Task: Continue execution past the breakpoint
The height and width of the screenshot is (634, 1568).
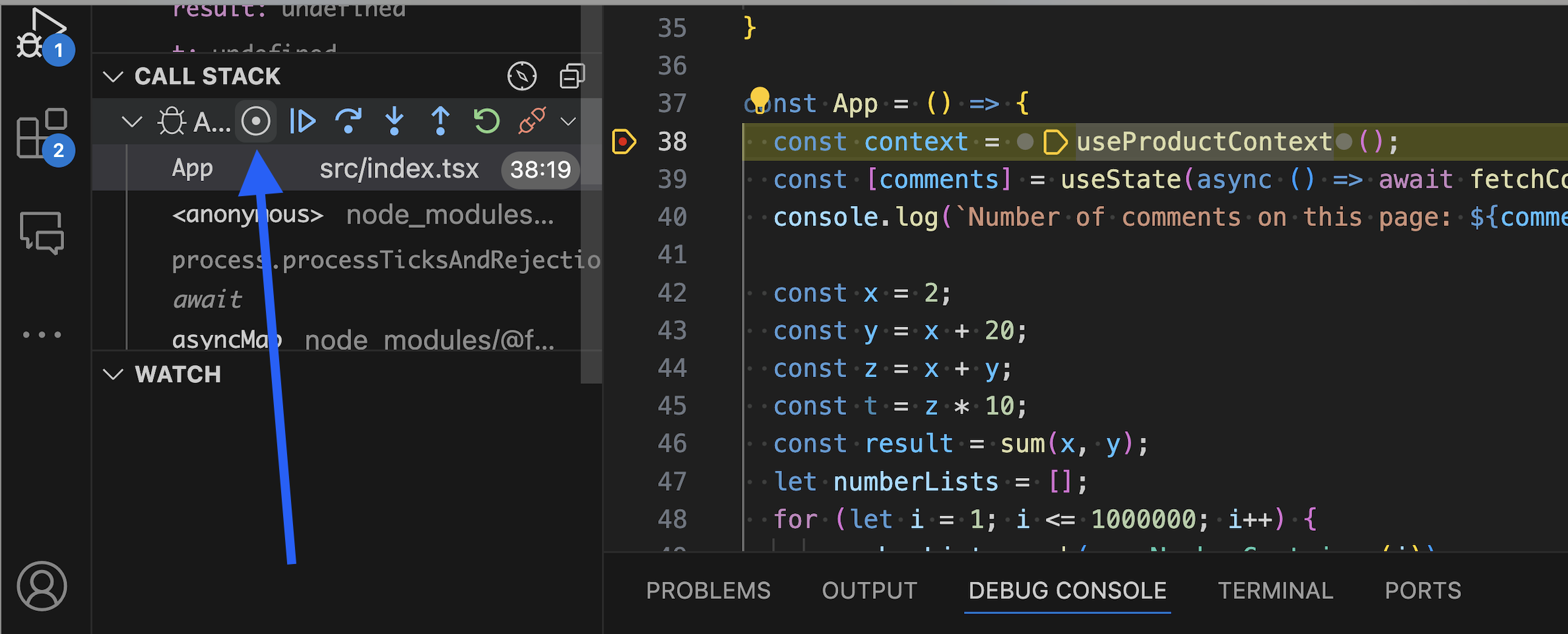Action: tap(302, 121)
